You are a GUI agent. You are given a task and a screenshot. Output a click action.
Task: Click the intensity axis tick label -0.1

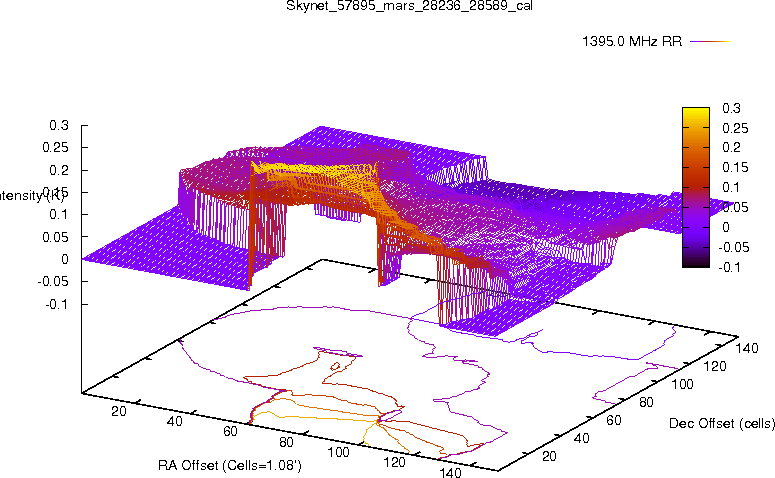click(57, 304)
